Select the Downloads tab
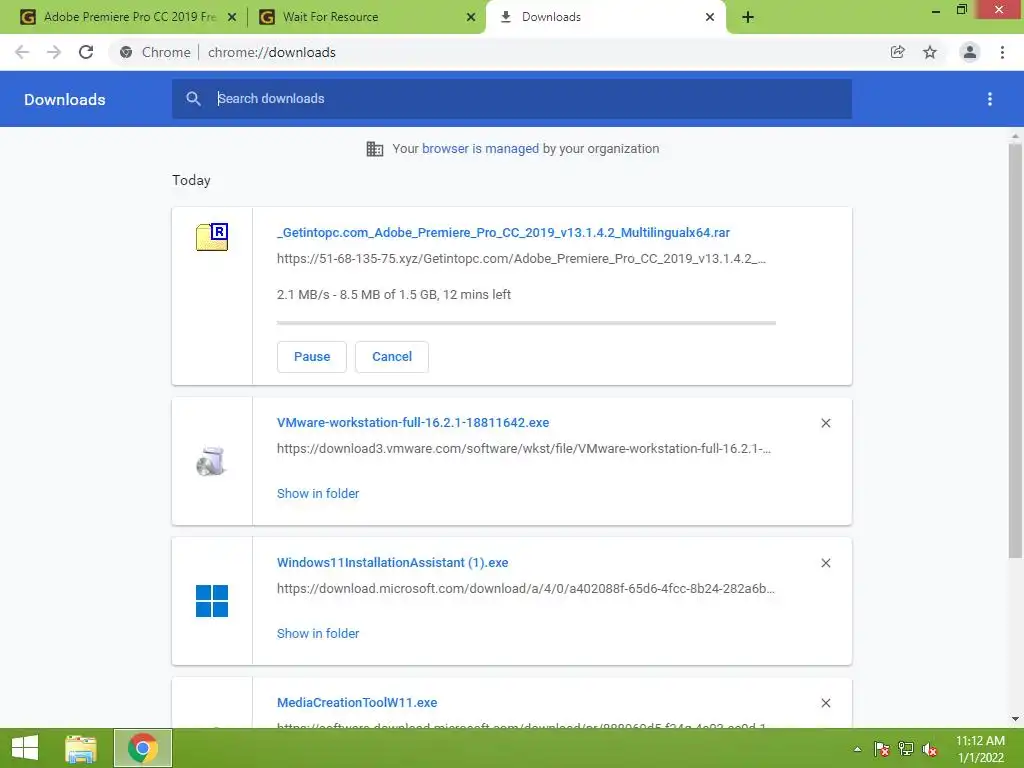This screenshot has width=1024, height=768. [604, 17]
